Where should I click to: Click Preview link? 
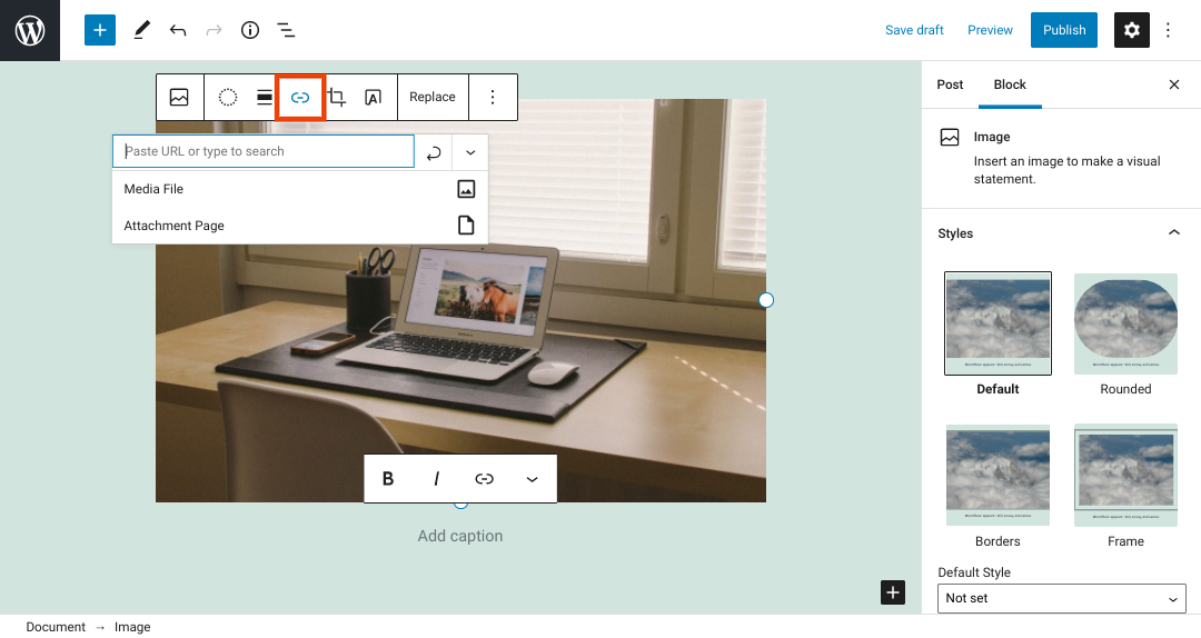point(990,30)
